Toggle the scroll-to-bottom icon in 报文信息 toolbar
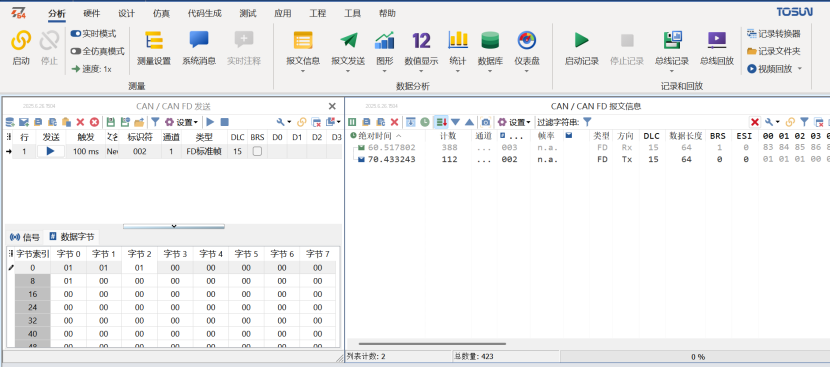 411,122
